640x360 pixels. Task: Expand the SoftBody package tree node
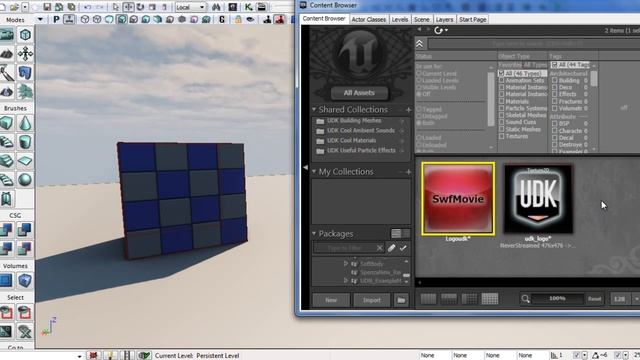point(346,264)
